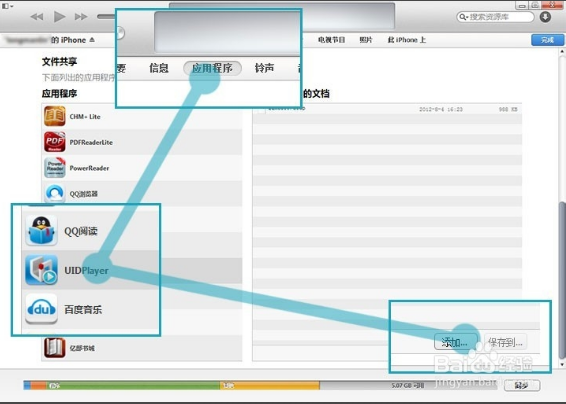Image resolution: width=566 pixels, height=404 pixels.
Task: Click the 文件共享 heading
Action: 60,61
